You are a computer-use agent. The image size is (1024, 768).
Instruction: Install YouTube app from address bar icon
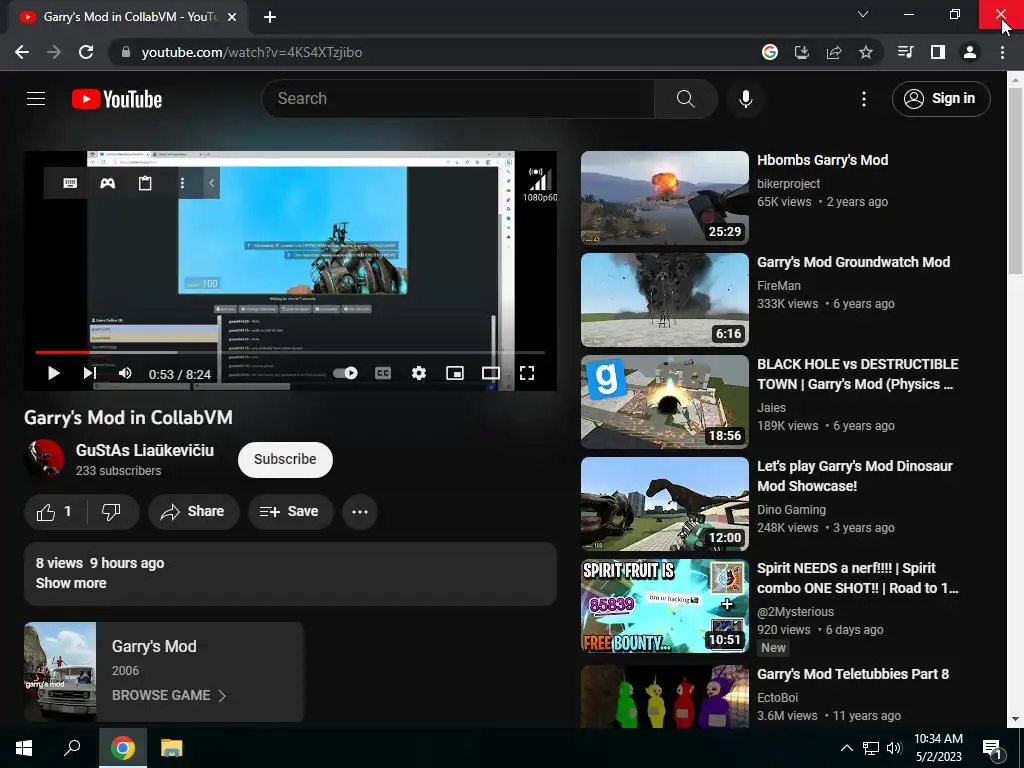tap(802, 52)
